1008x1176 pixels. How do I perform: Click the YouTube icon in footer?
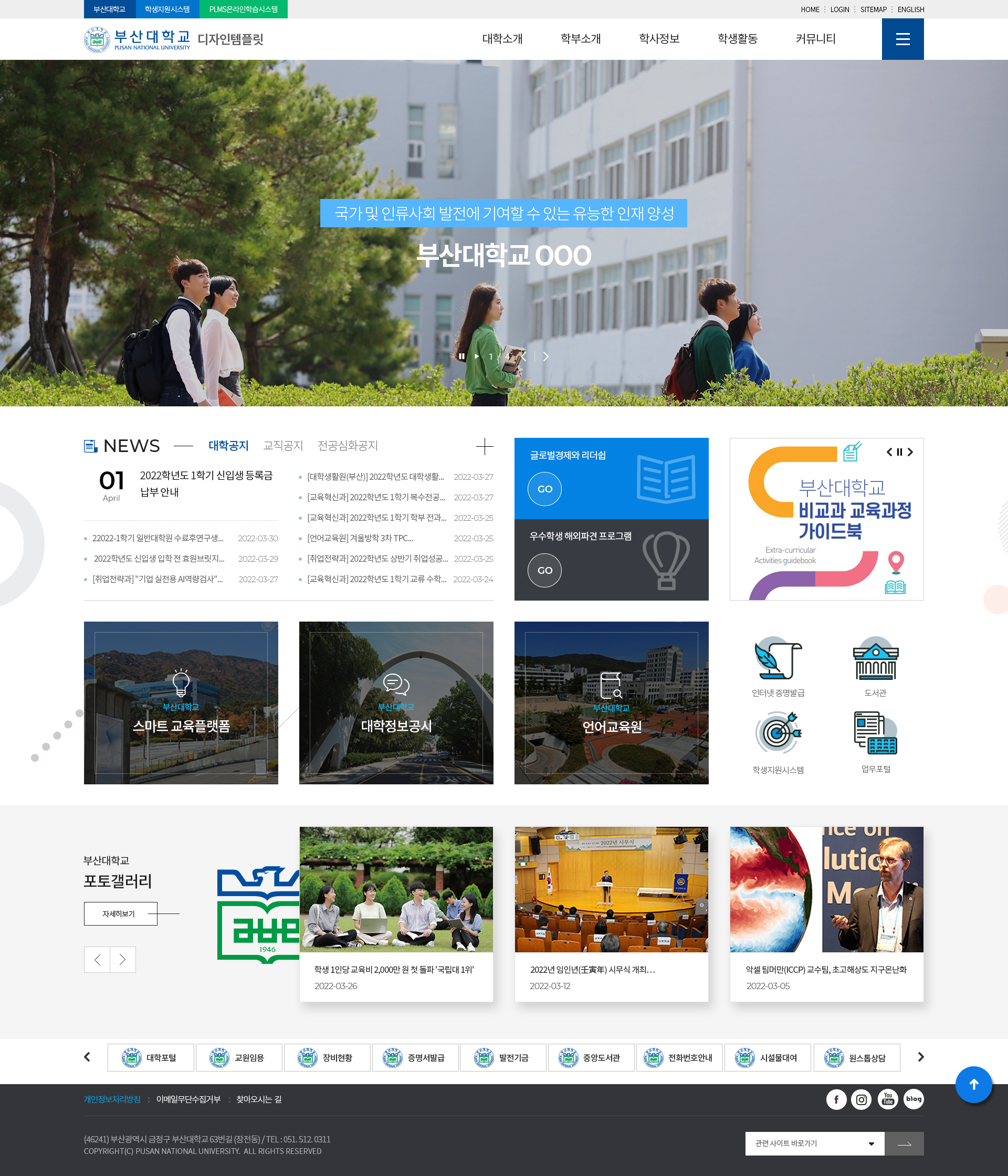point(888,1099)
